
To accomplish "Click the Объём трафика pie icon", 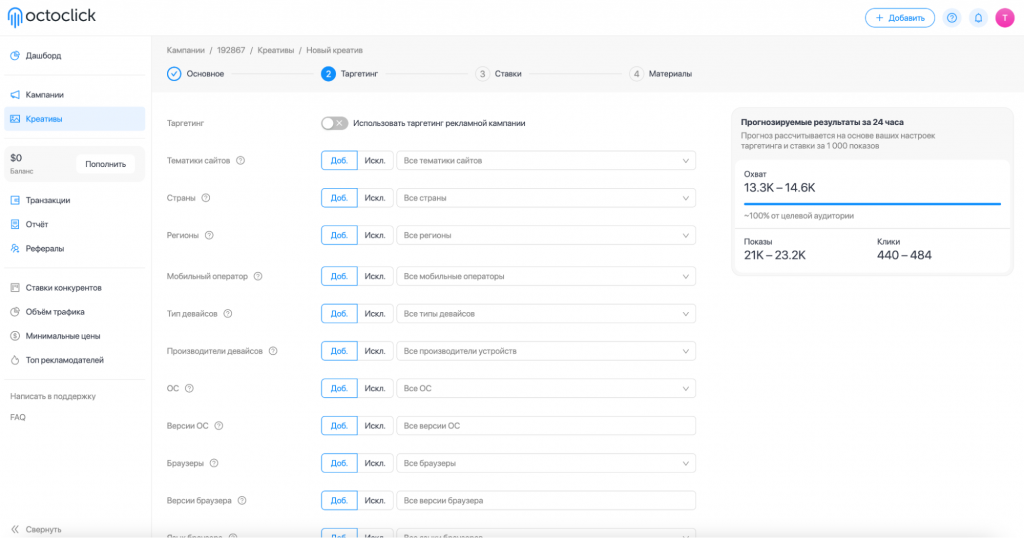I will (x=15, y=311).
